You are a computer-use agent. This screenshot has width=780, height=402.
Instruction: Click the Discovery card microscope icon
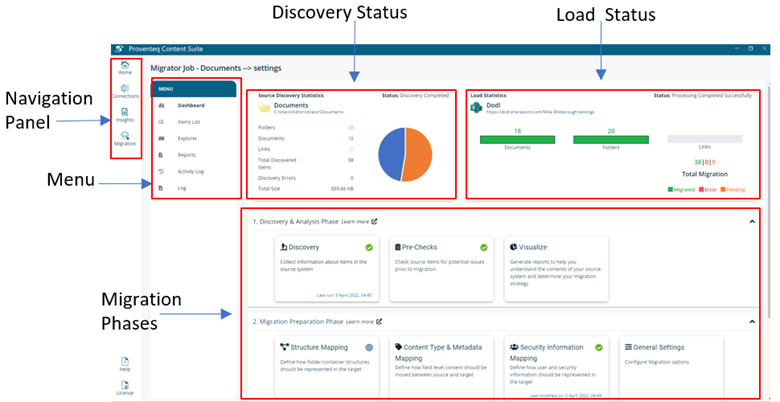coord(284,247)
